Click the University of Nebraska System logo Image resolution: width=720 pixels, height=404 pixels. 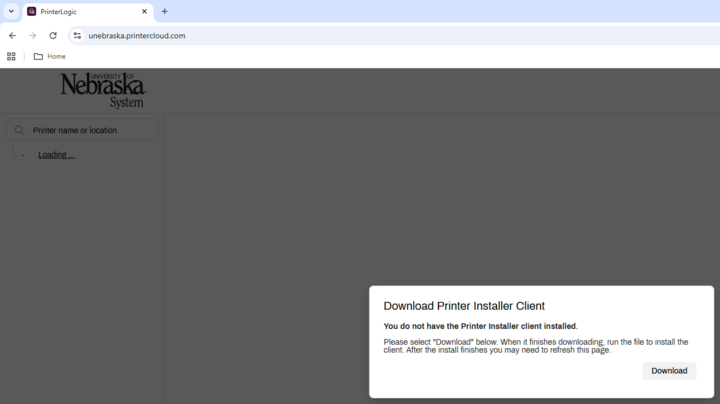[x=103, y=90]
